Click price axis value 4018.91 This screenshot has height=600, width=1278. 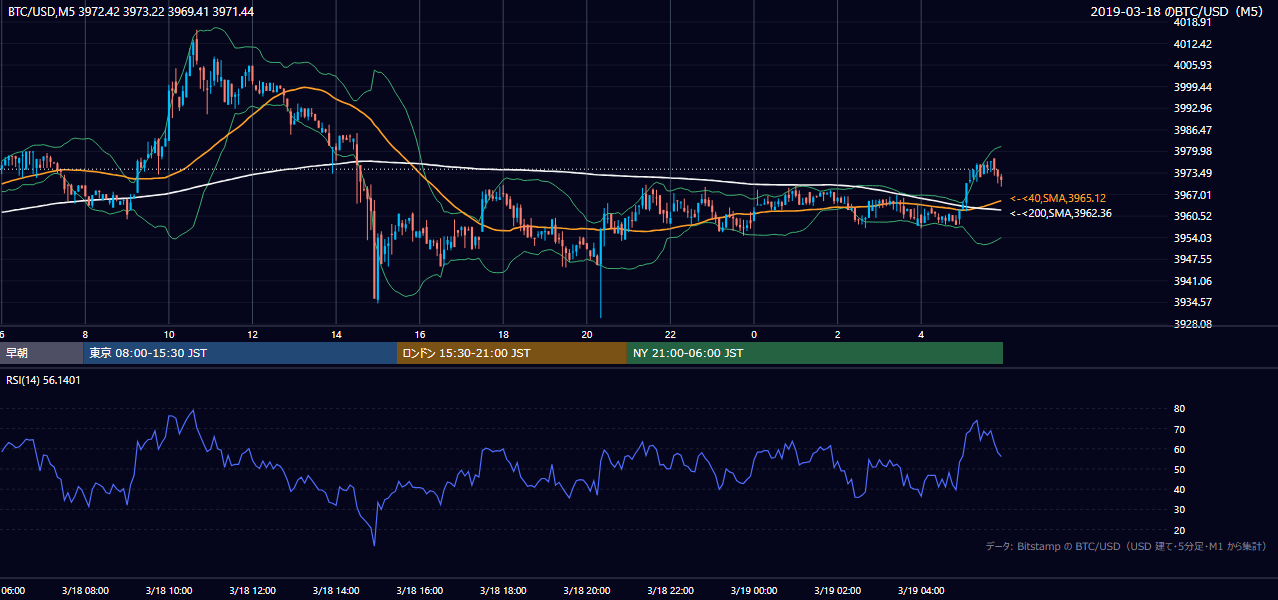1193,22
